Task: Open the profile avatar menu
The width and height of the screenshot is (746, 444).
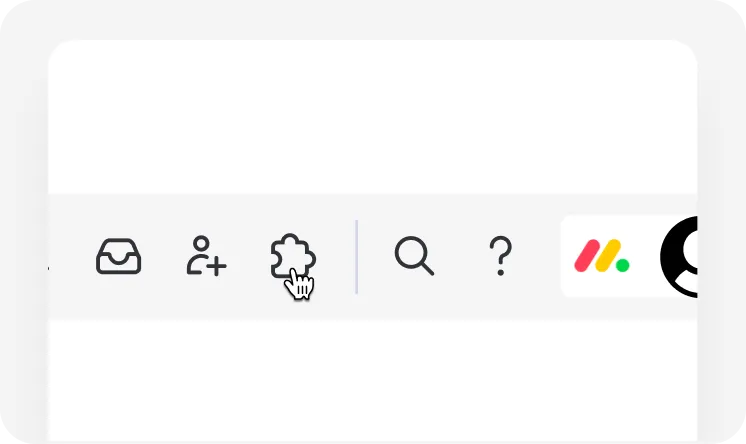Action: tap(679, 257)
